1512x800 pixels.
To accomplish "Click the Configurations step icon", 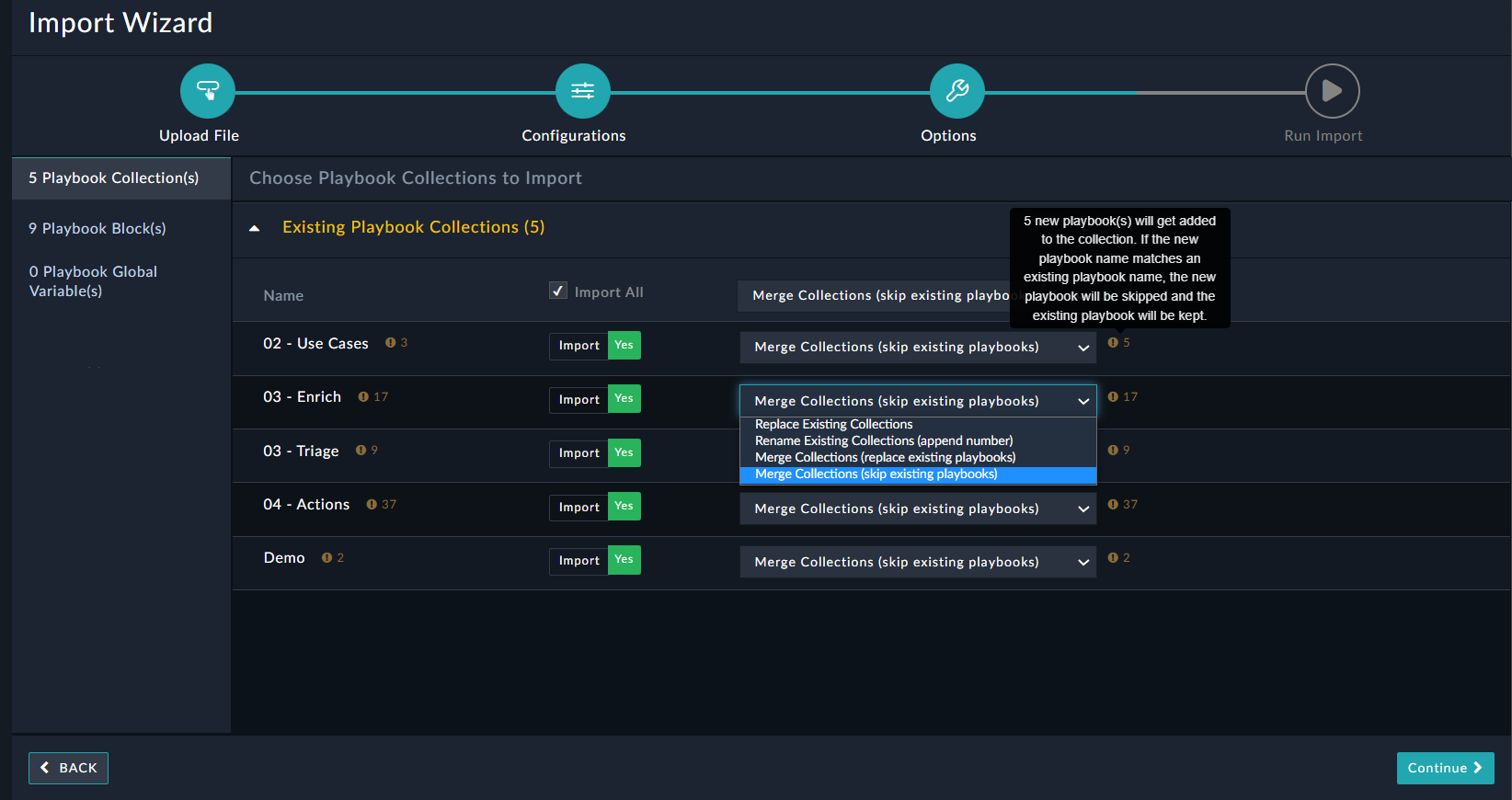I will click(x=583, y=91).
